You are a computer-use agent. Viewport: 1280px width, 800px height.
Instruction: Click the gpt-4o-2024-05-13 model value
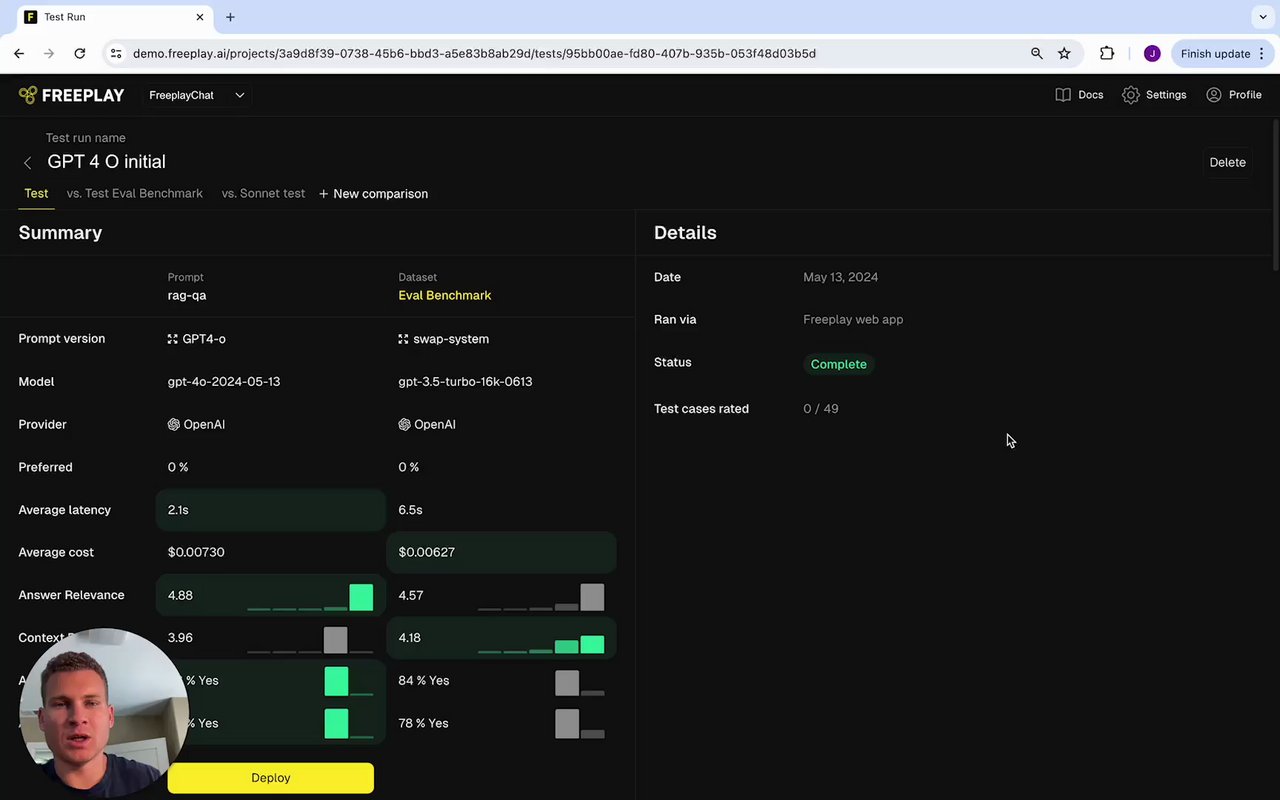click(224, 382)
